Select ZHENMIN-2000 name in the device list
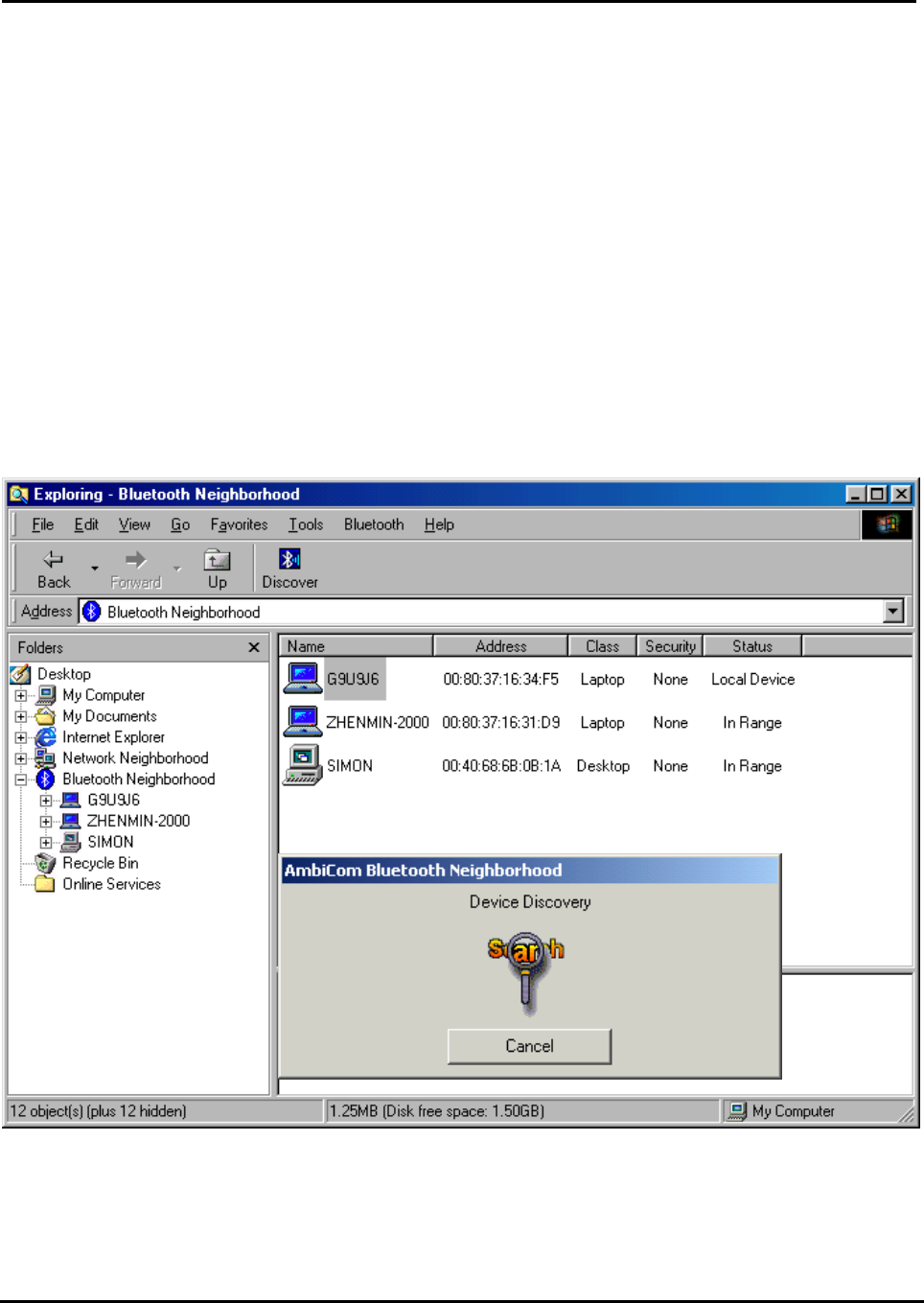The height and width of the screenshot is (1303, 924). click(x=378, y=722)
